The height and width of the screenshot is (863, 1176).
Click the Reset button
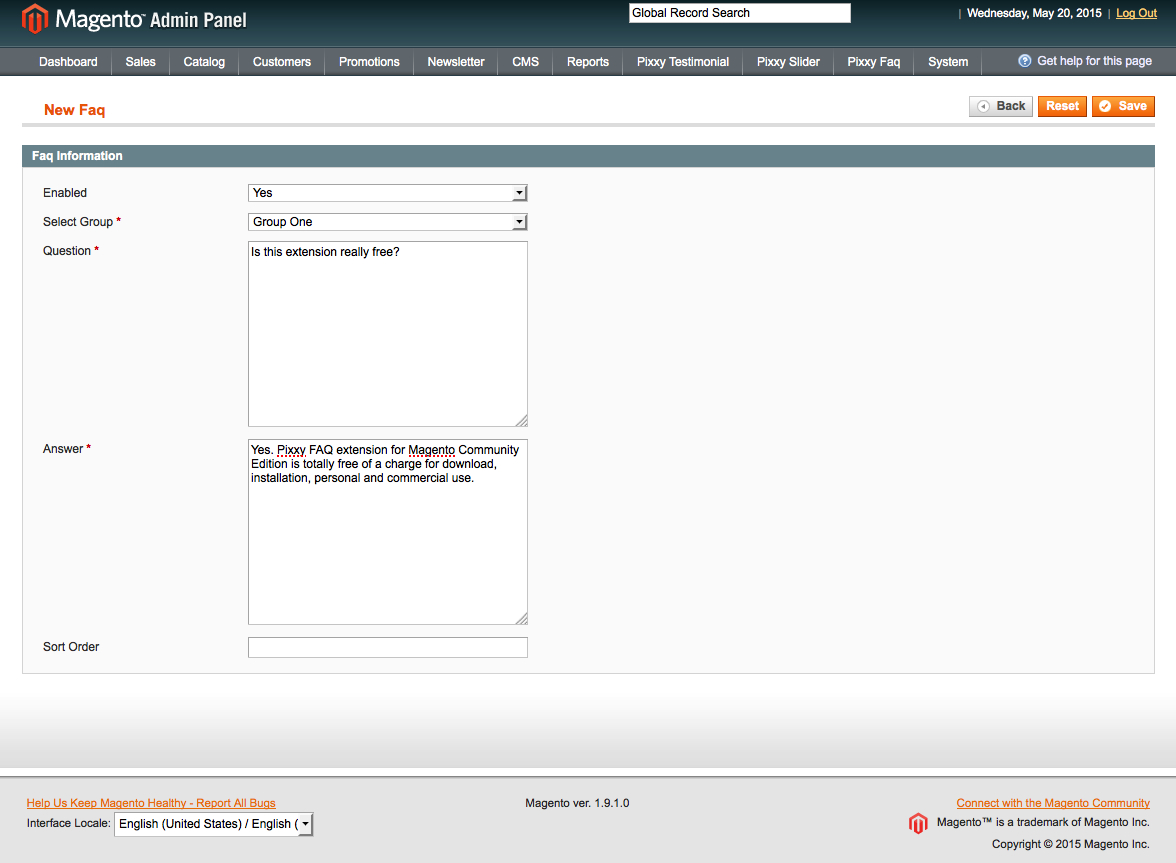tap(1062, 106)
